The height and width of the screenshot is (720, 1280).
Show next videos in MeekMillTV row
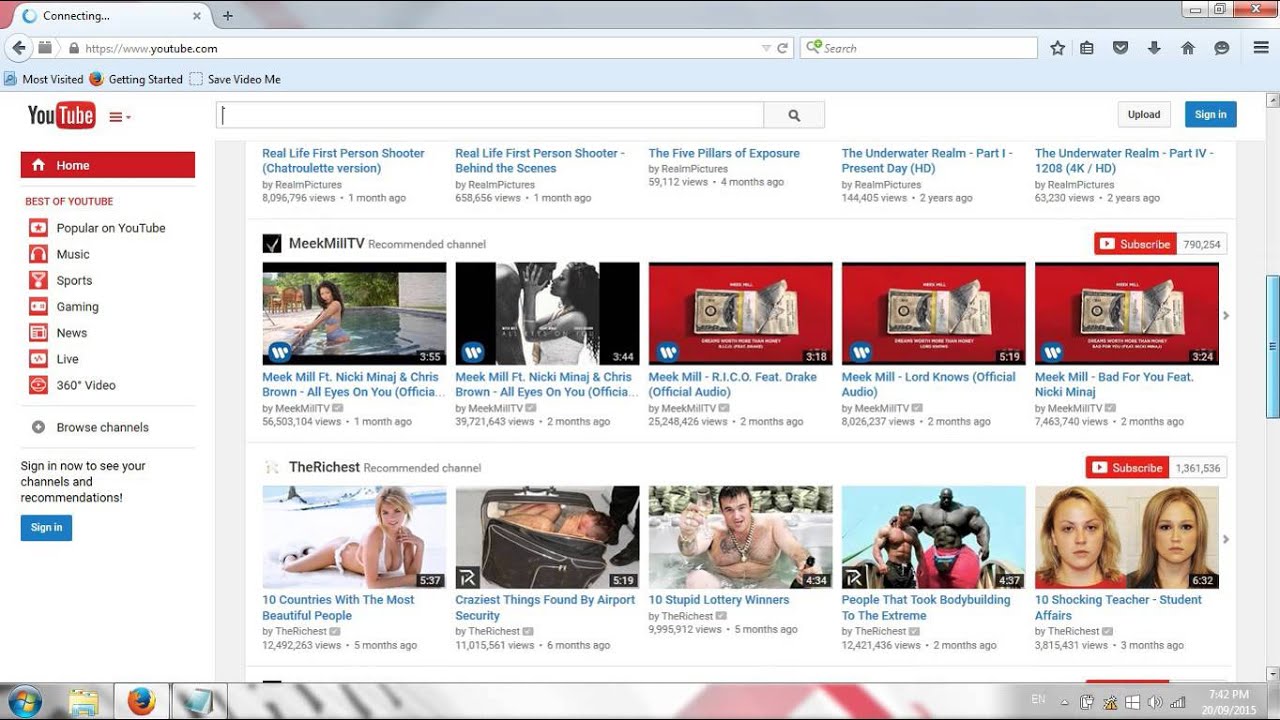[x=1226, y=316]
